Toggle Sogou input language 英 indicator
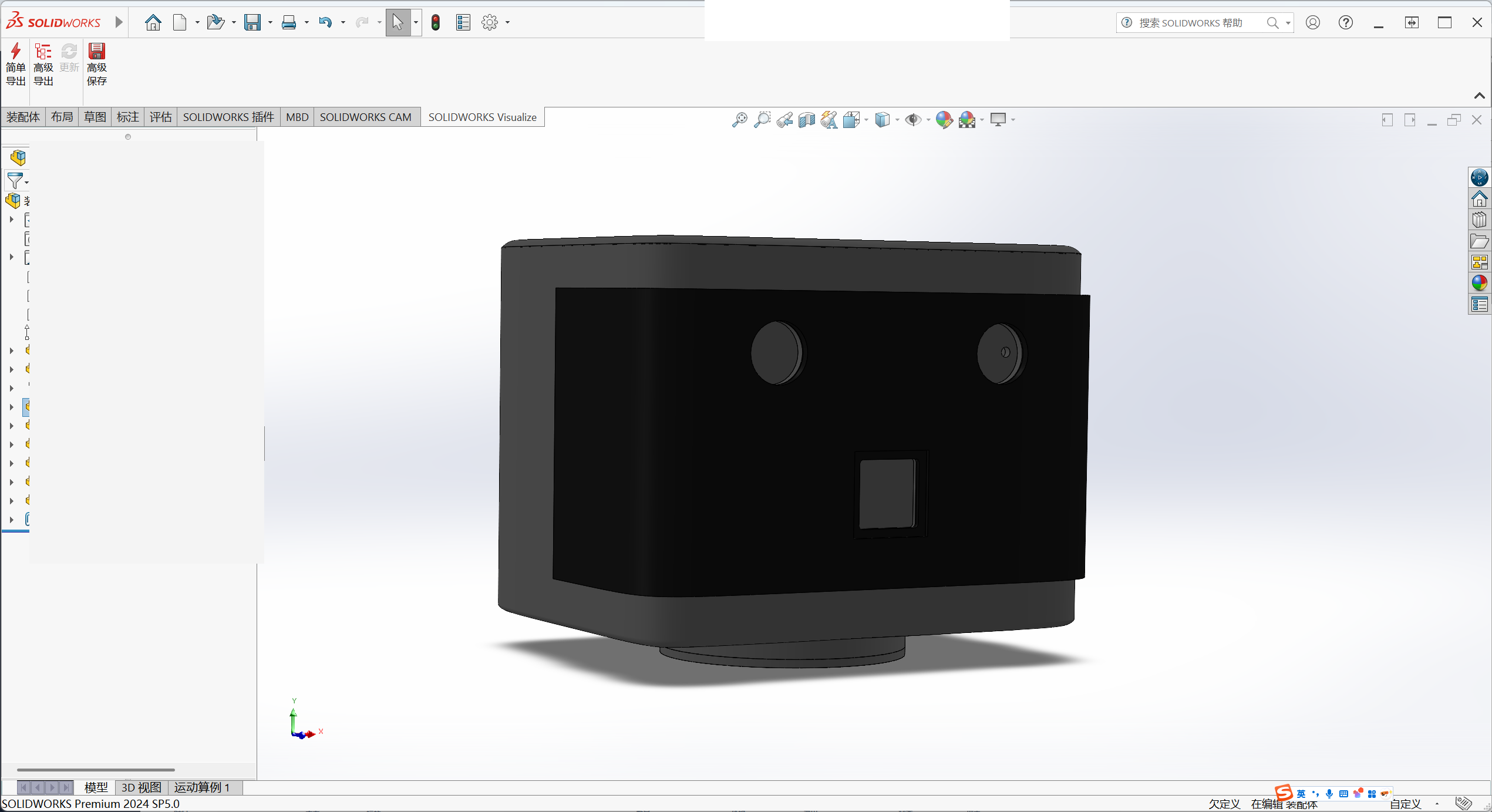The image size is (1492, 812). point(1301,794)
